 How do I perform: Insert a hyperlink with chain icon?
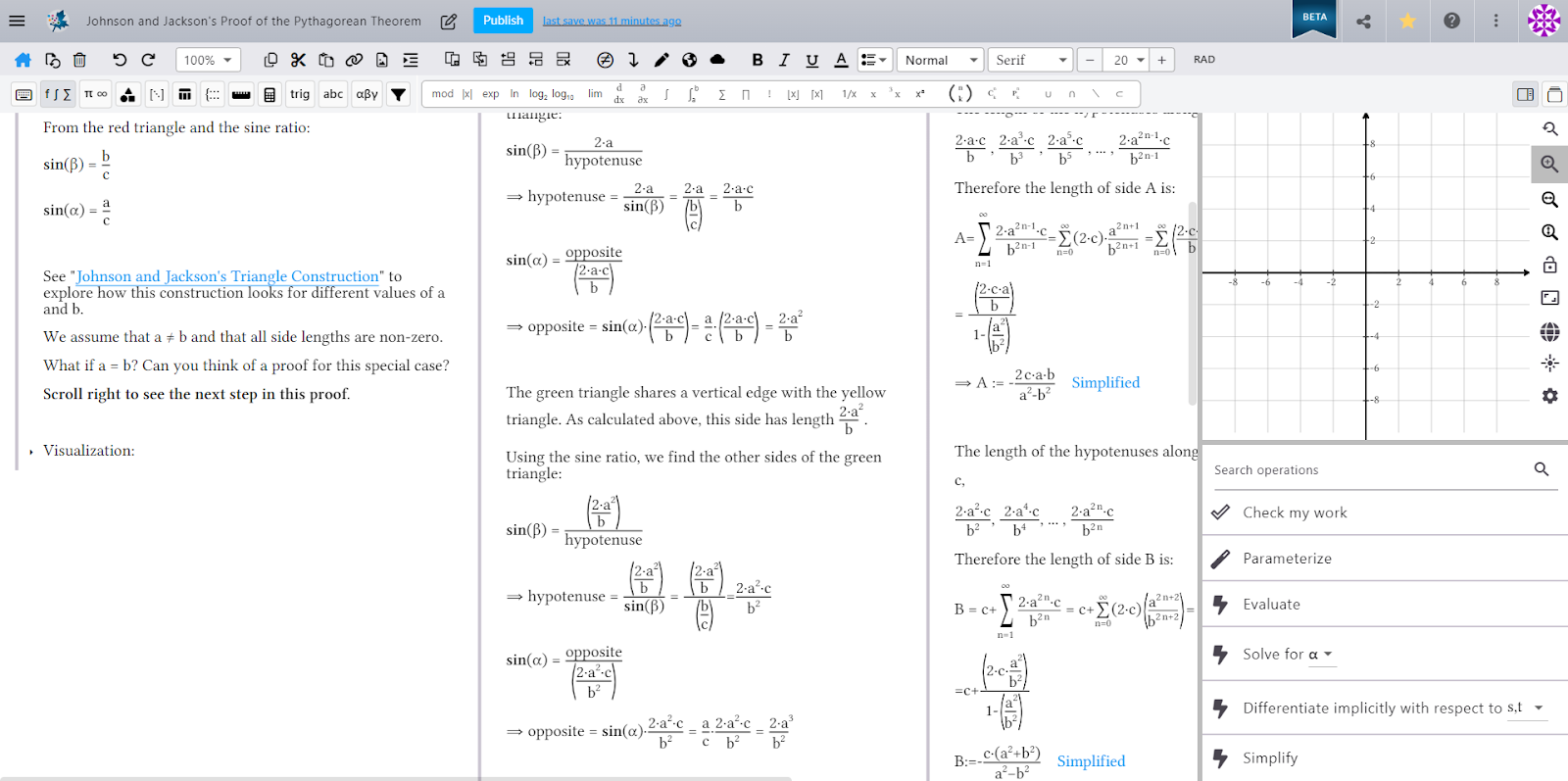(354, 60)
